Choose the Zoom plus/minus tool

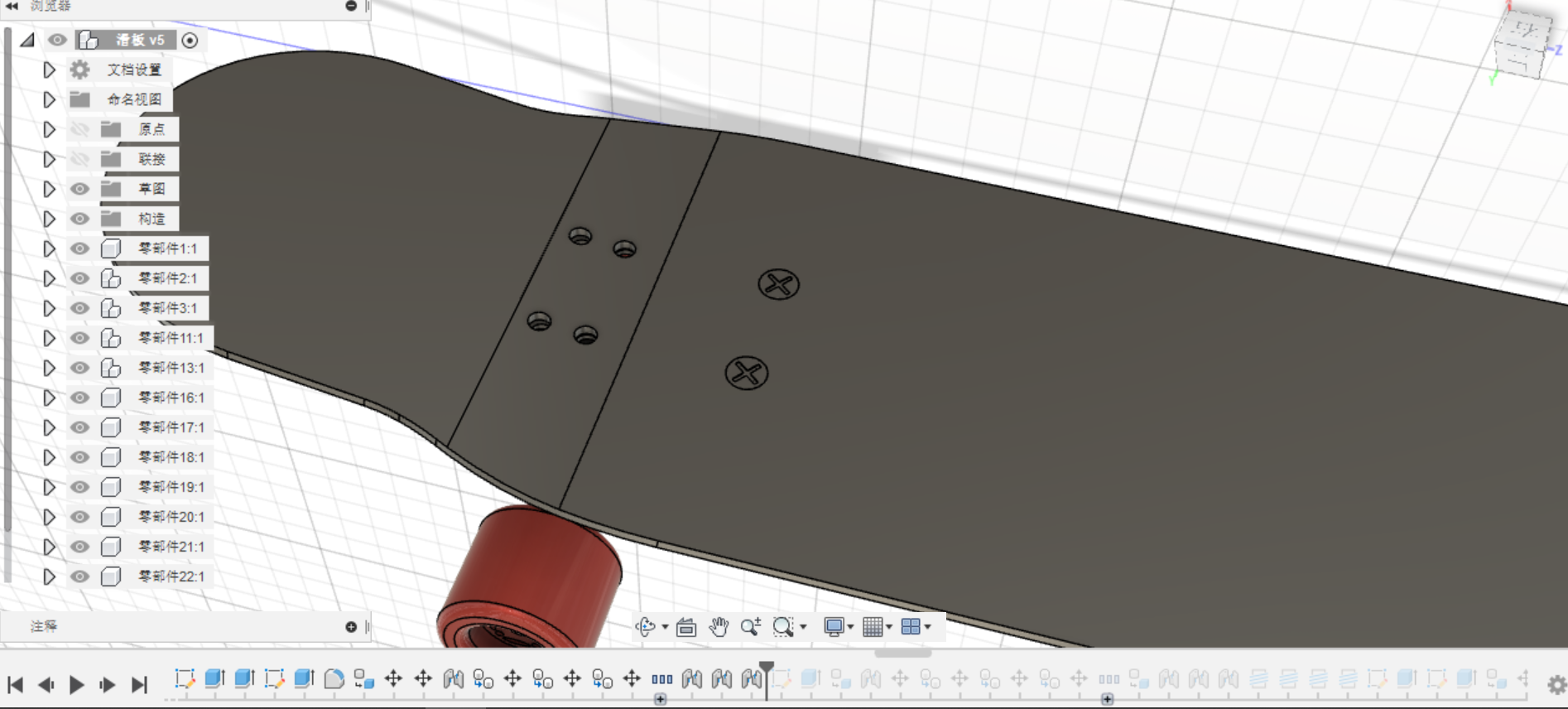point(751,627)
